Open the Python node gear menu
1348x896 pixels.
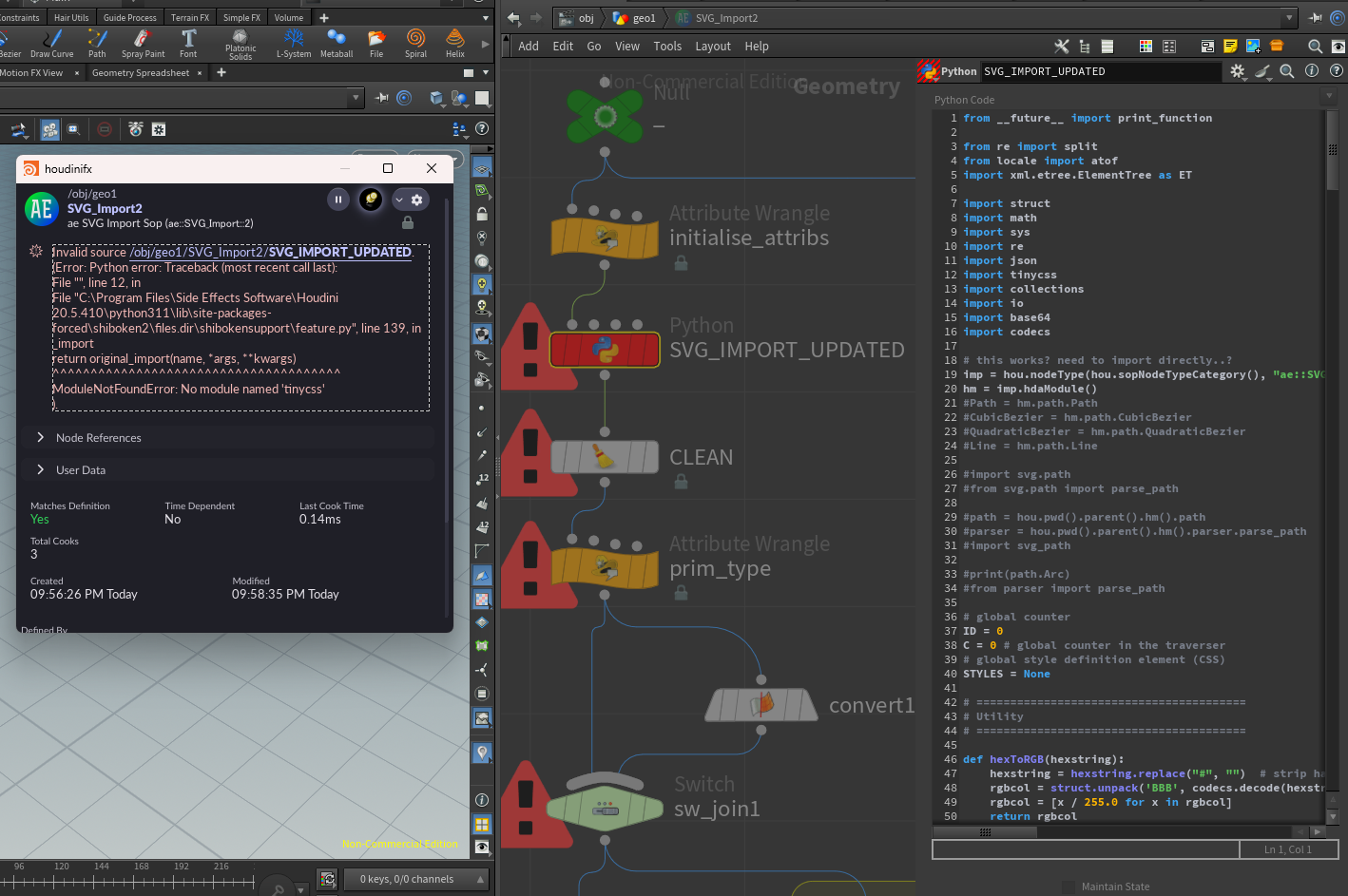click(x=1237, y=71)
